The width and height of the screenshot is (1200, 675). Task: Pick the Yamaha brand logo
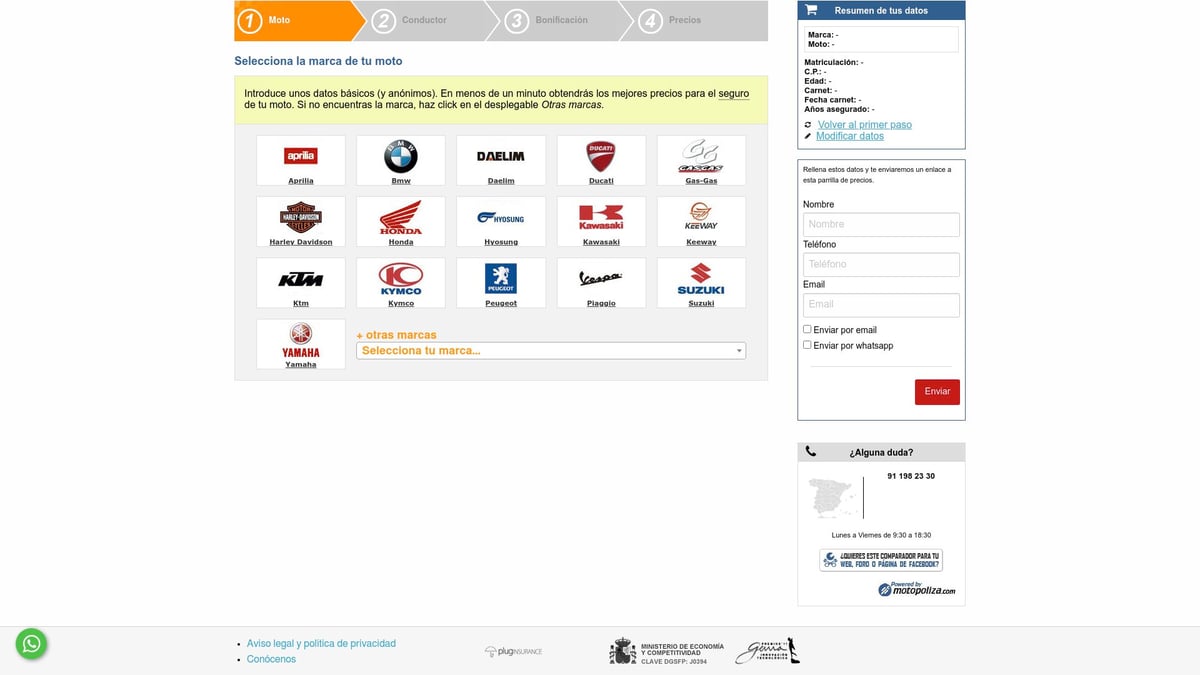tap(301, 339)
